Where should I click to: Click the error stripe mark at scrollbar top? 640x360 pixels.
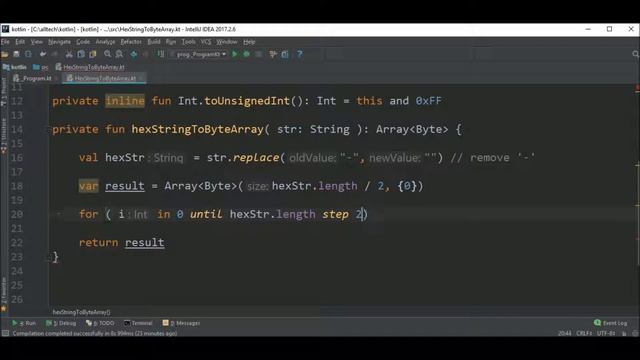point(637,88)
